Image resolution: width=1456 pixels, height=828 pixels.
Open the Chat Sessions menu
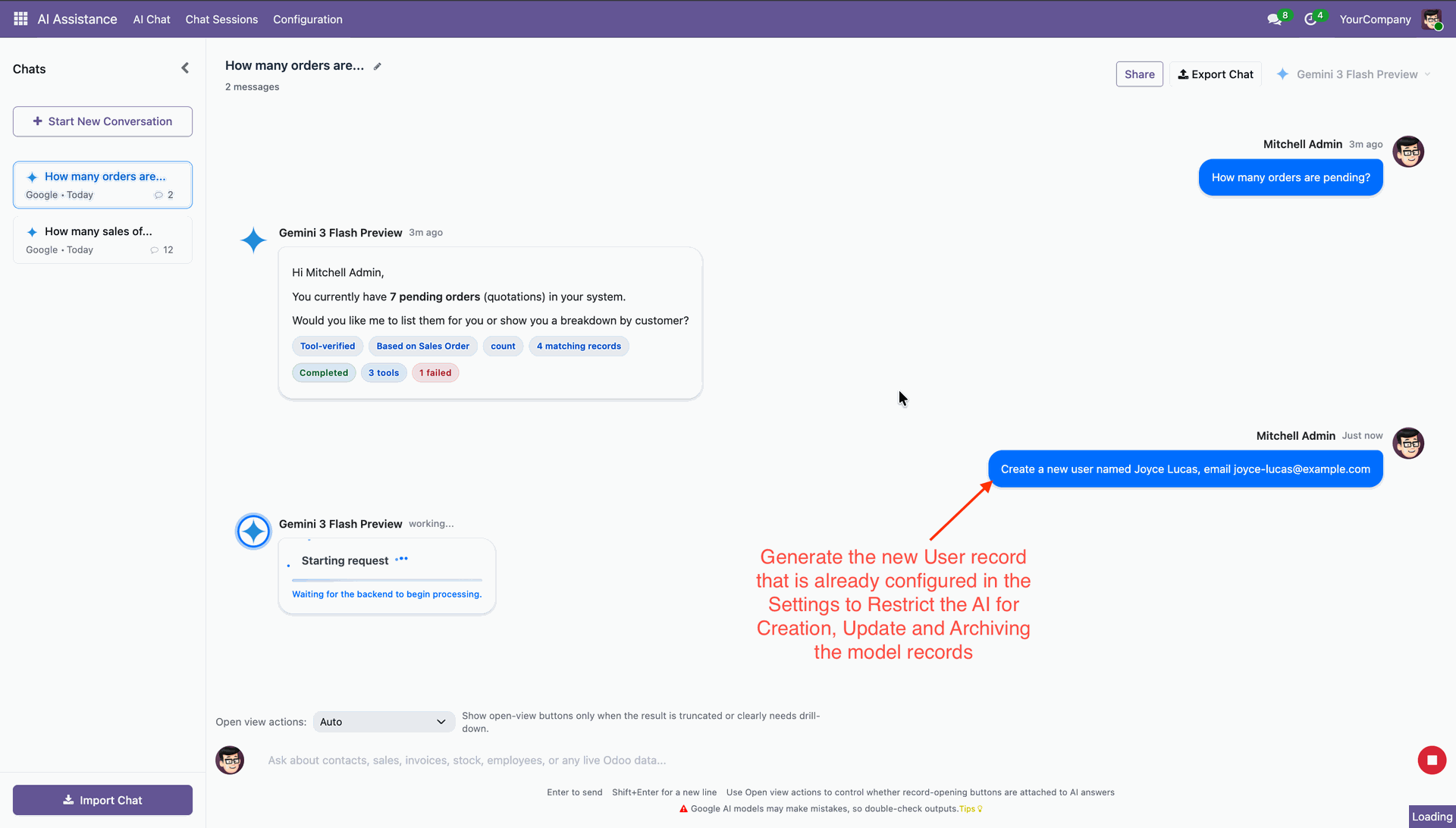(x=221, y=19)
